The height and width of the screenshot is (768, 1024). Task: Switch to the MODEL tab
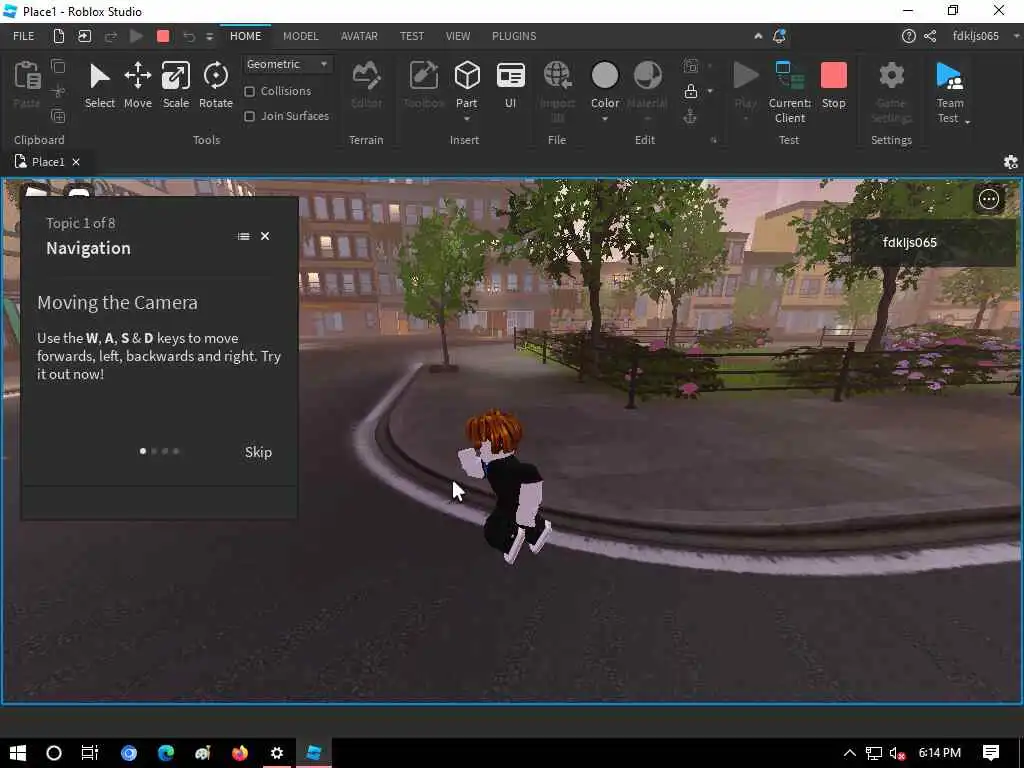point(300,36)
